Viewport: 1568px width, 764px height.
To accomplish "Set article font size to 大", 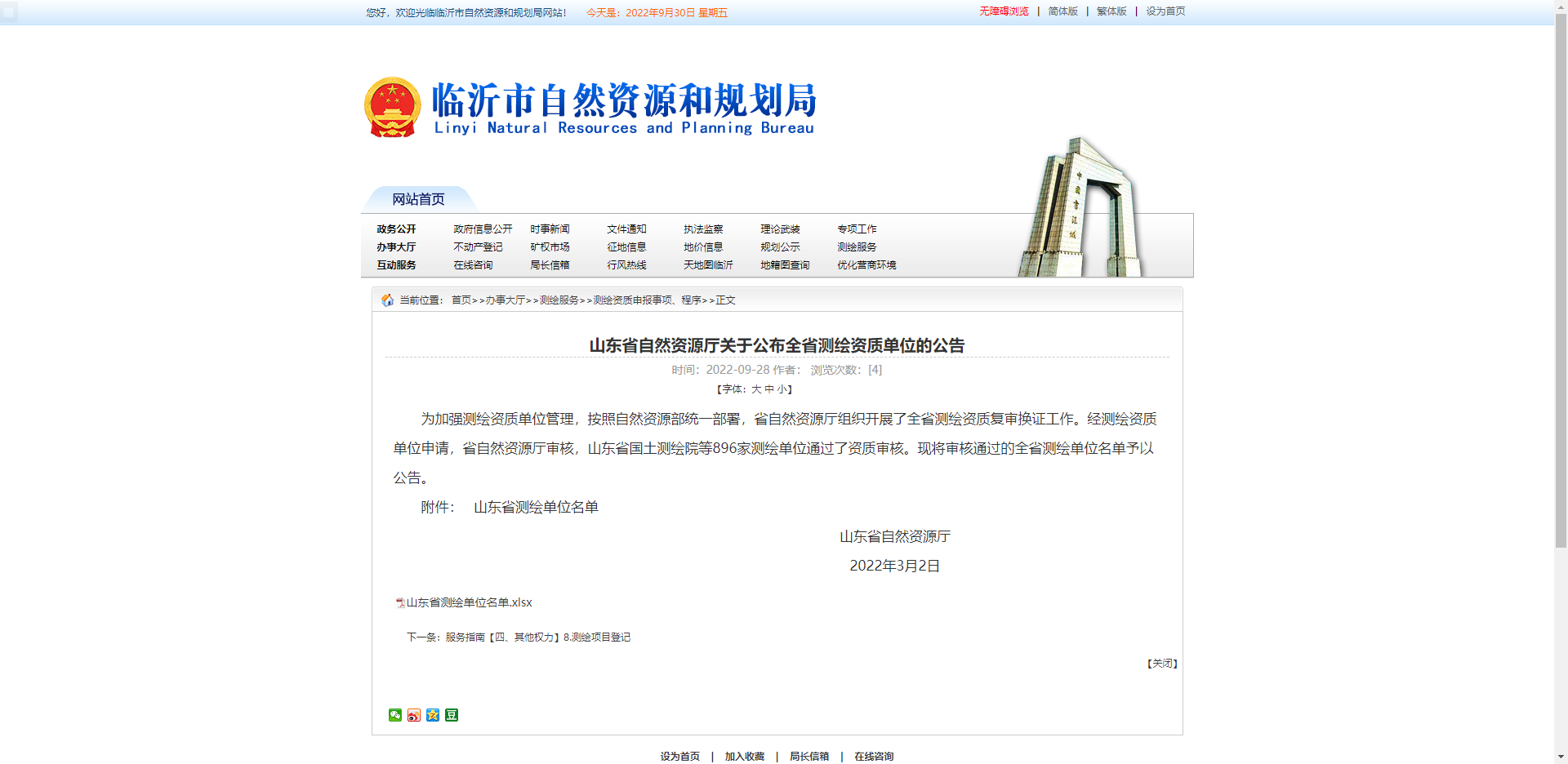I will pos(755,389).
